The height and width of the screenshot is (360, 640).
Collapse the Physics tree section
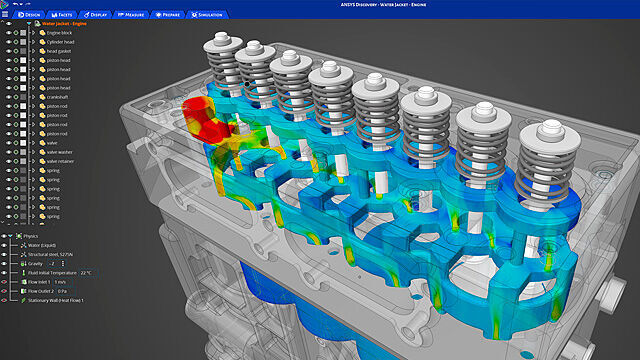tap(11, 236)
